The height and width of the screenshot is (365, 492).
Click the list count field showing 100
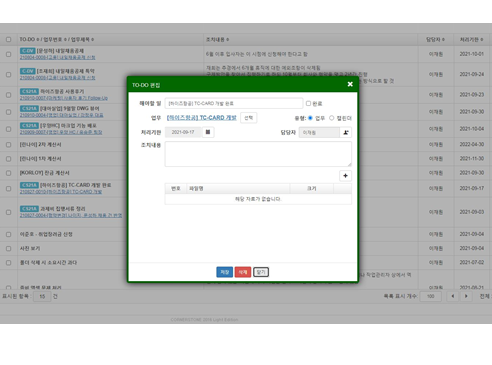[431, 296]
